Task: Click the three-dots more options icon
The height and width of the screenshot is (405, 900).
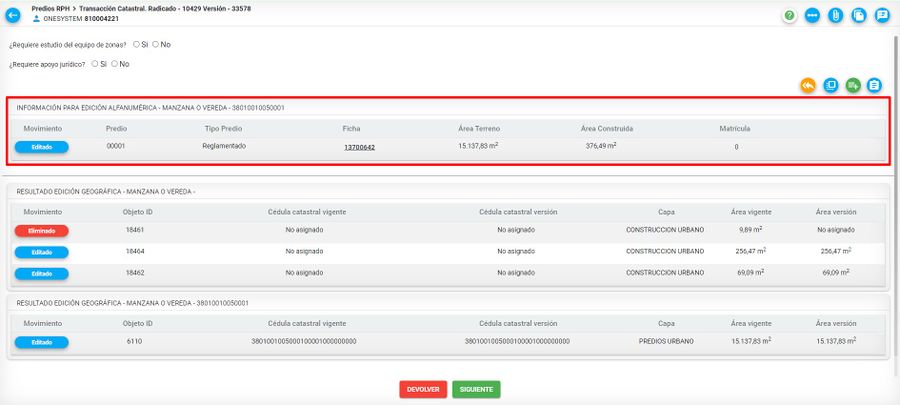Action: click(x=812, y=15)
